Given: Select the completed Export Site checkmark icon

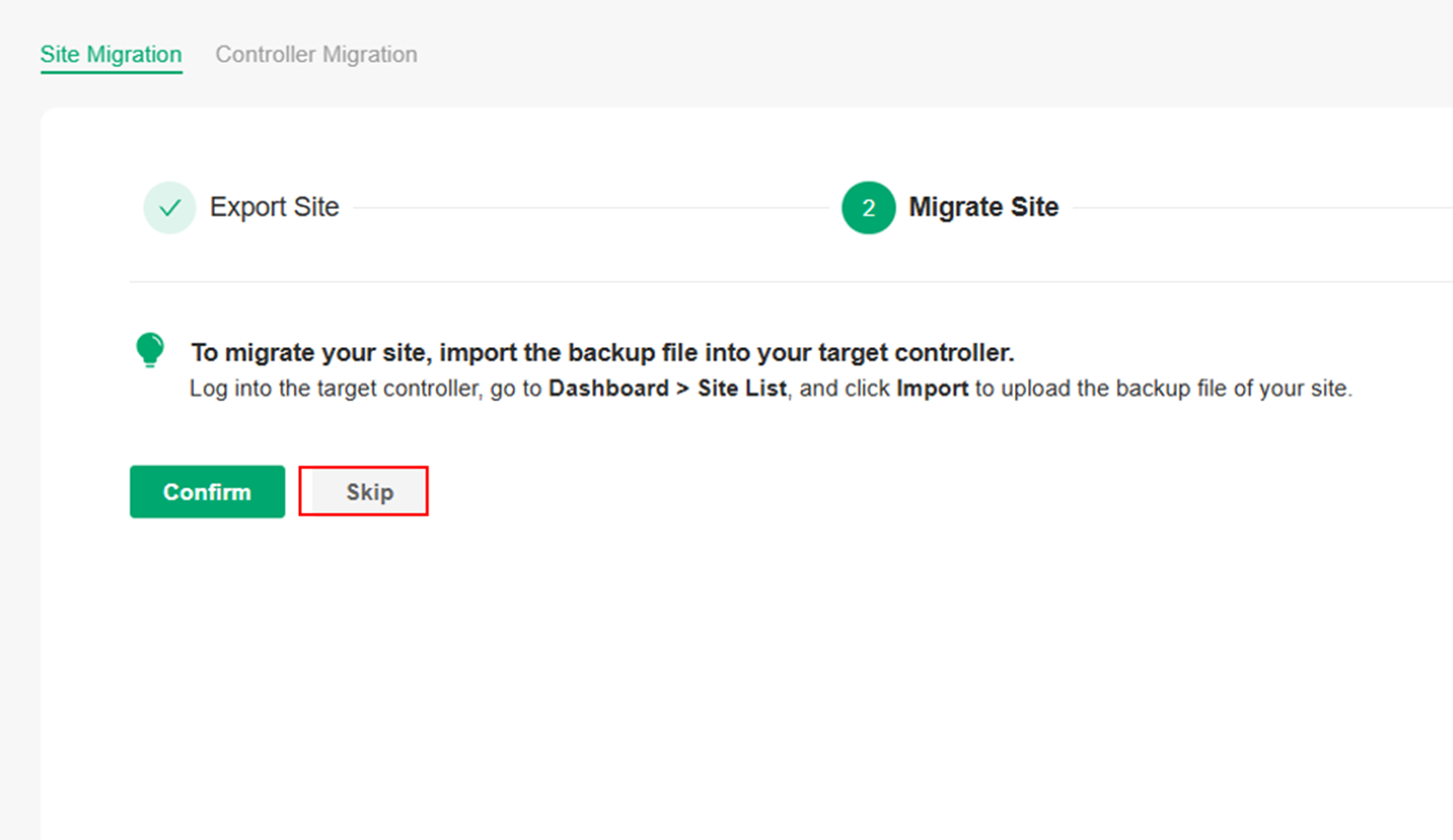Looking at the screenshot, I should (169, 207).
